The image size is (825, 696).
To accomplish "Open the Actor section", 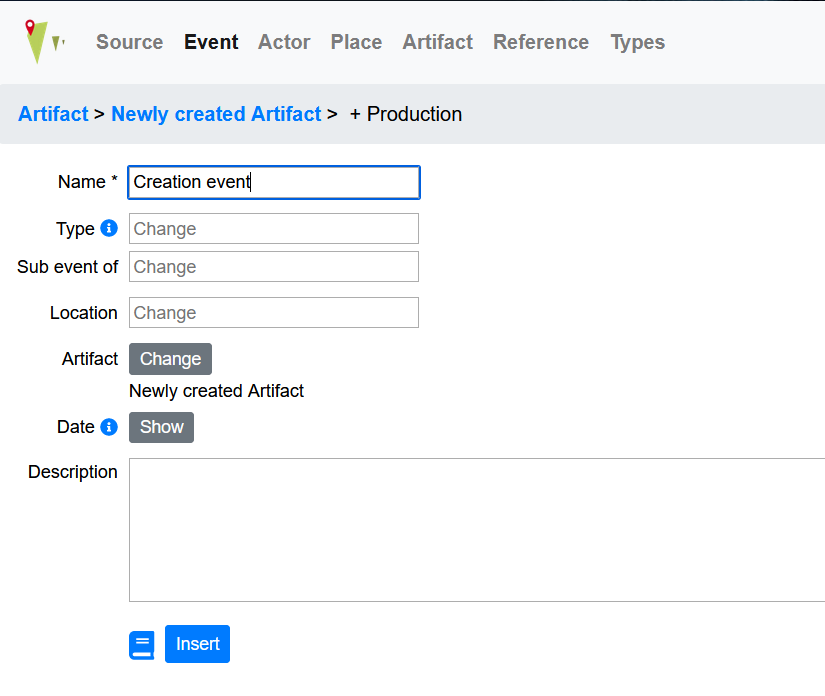I will pos(284,42).
